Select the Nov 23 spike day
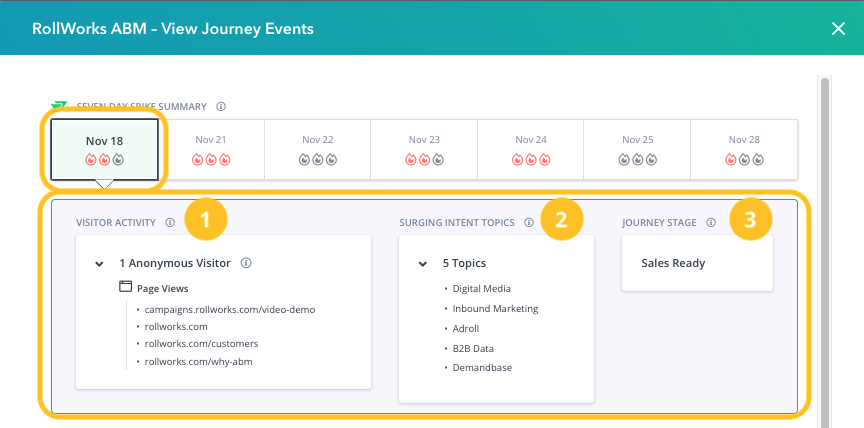The height and width of the screenshot is (428, 864). 424,149
